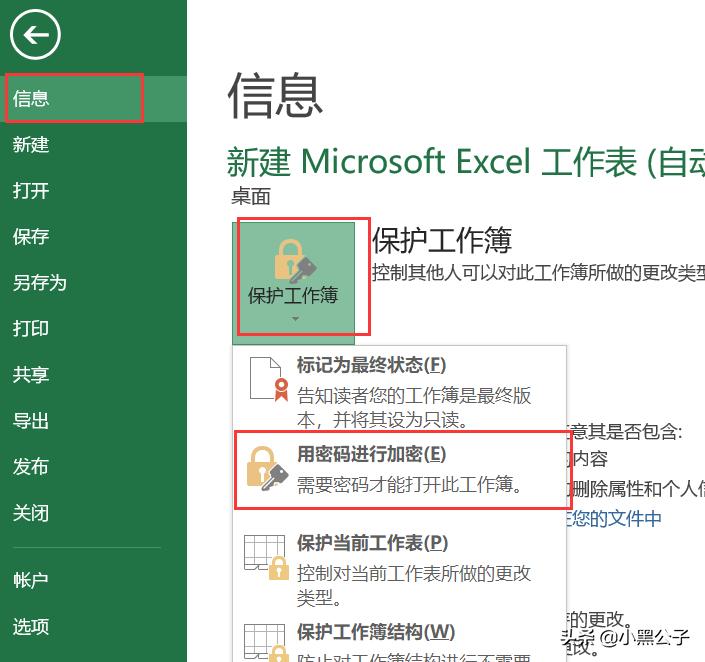Viewport: 705px width, 662px height.
Task: Select 保护当前工作表(P) option
Action: pos(399,569)
